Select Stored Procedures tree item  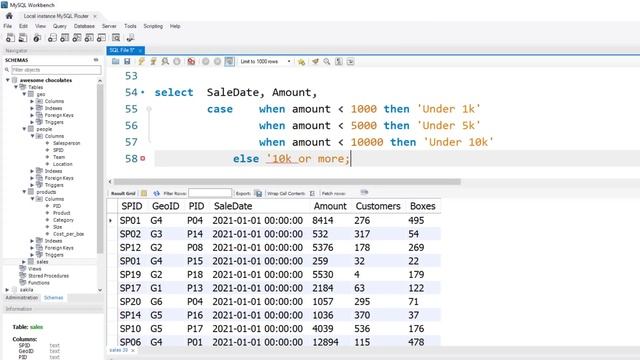48,276
